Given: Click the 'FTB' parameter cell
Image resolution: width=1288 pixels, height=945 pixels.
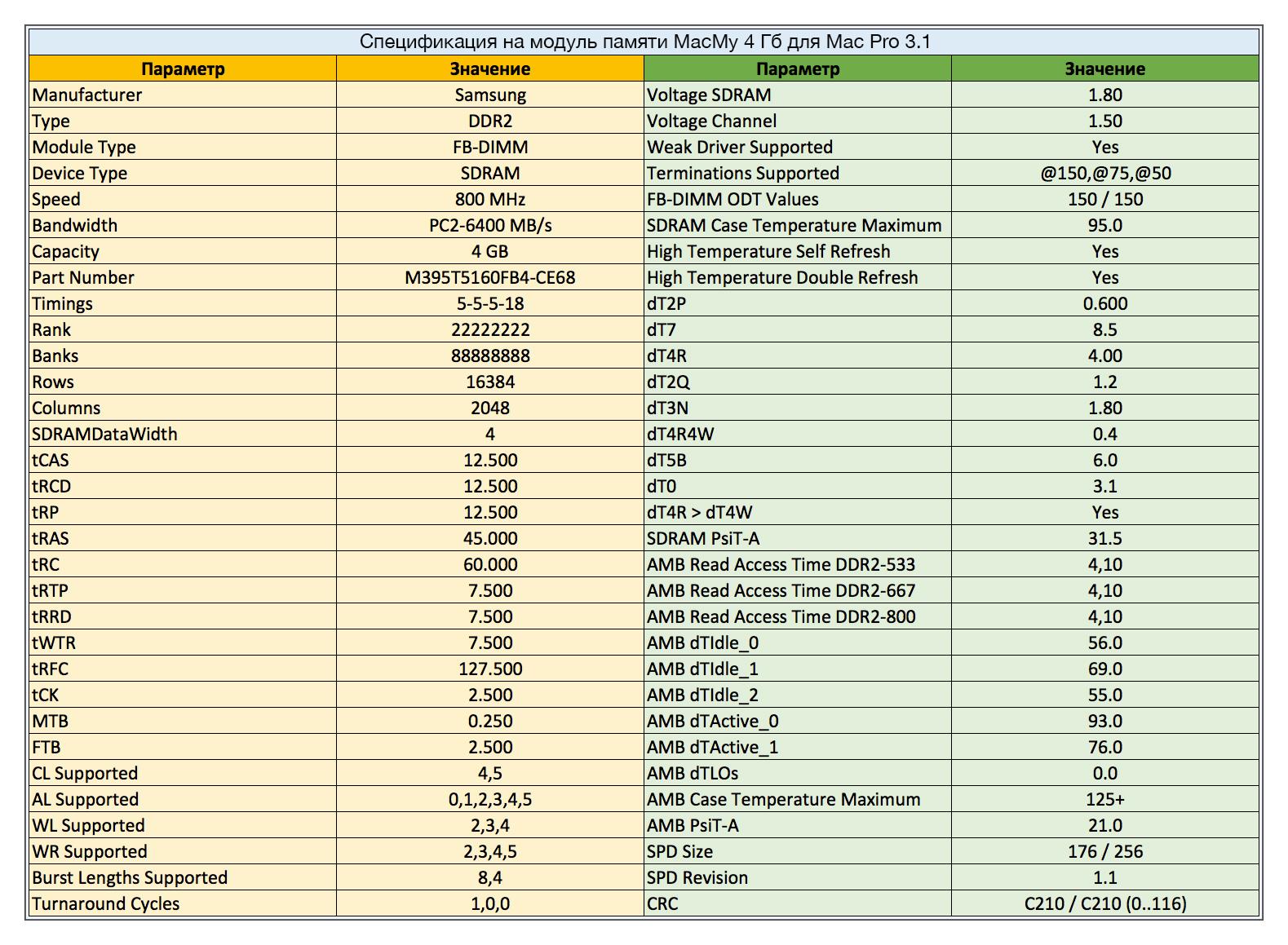Looking at the screenshot, I should click(183, 747).
